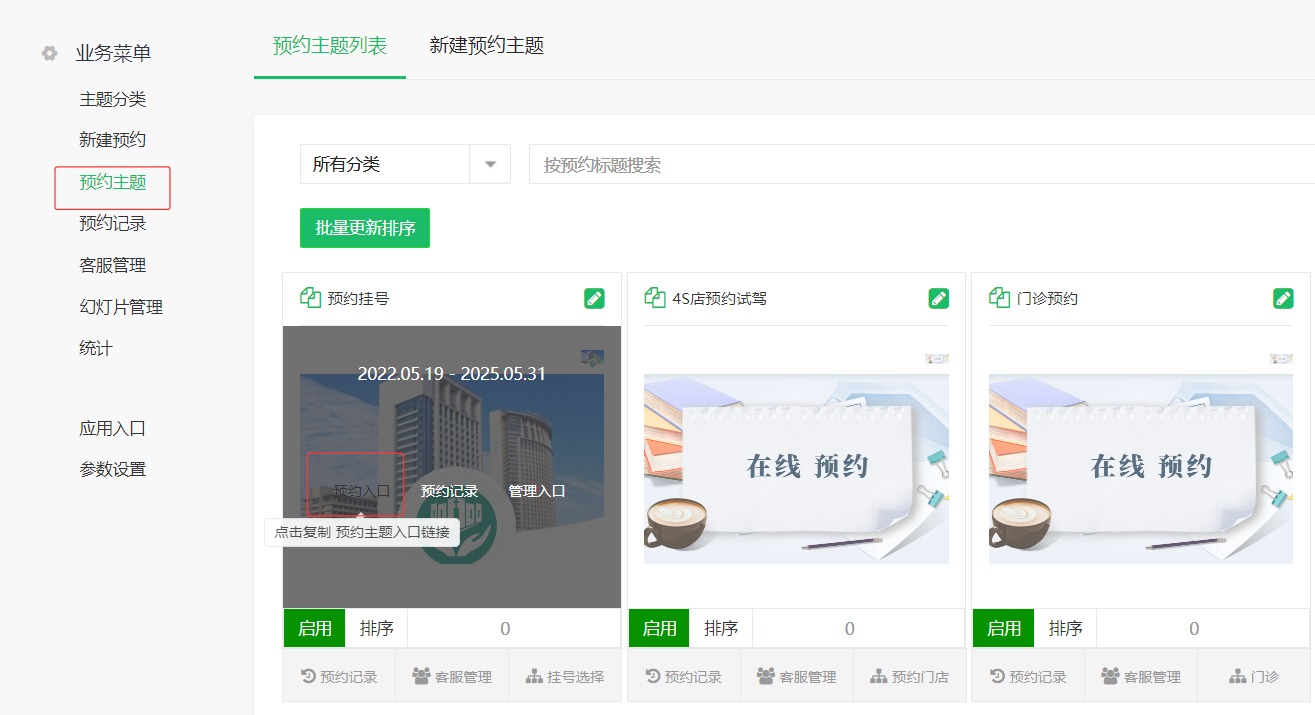Open 预约记录 at bottom of 门诊预约 card
This screenshot has width=1315, height=715.
point(1028,677)
